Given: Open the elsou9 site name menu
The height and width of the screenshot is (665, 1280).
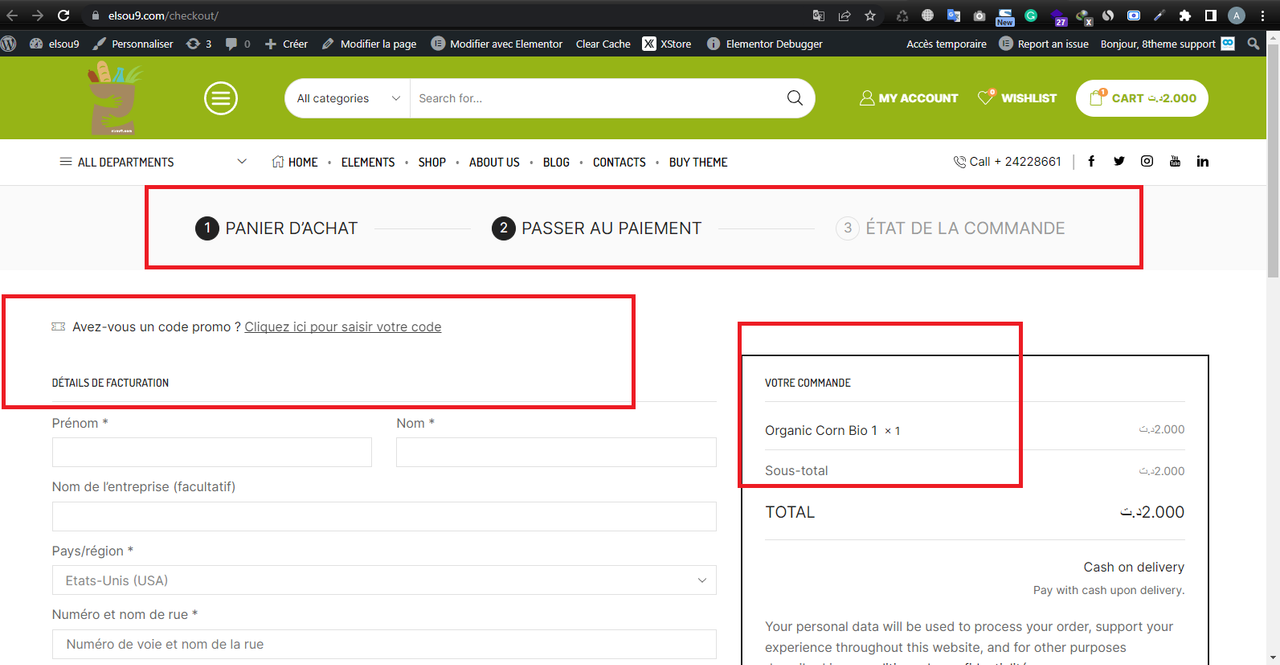Looking at the screenshot, I should click(x=55, y=44).
